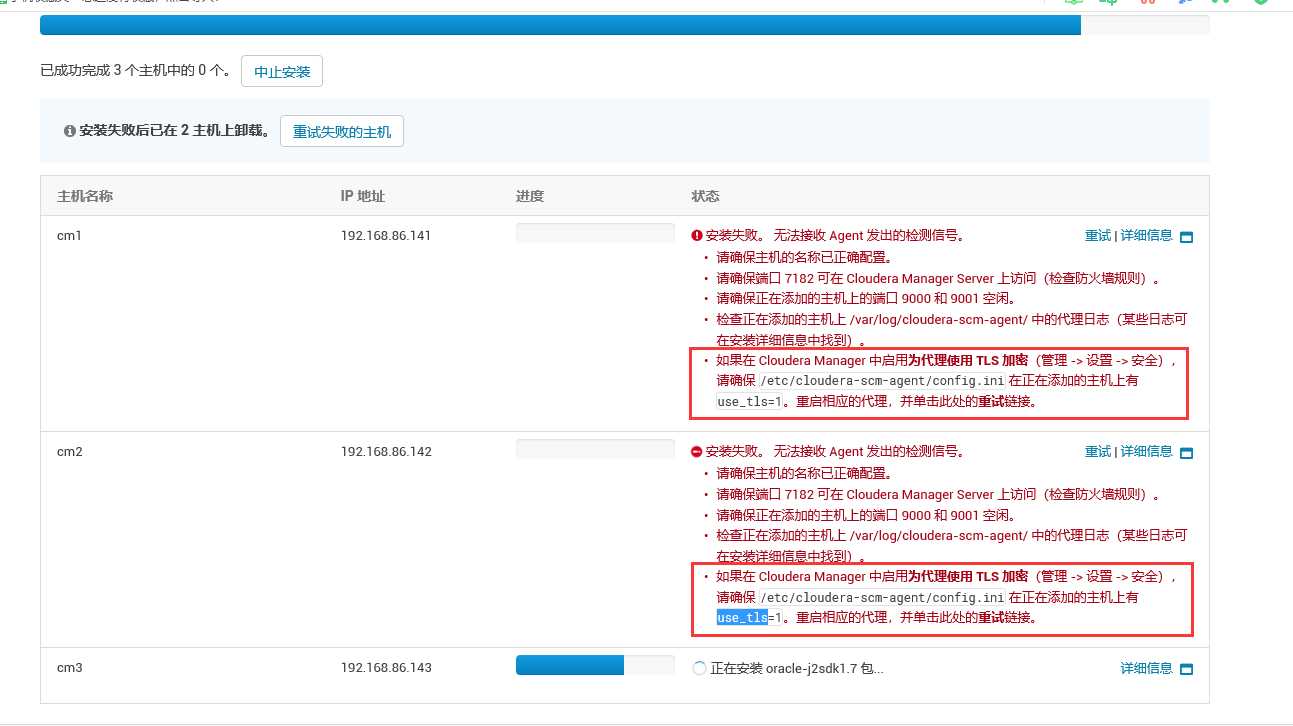Click the 进度 column header
This screenshot has height=726, width=1293.
(x=530, y=196)
